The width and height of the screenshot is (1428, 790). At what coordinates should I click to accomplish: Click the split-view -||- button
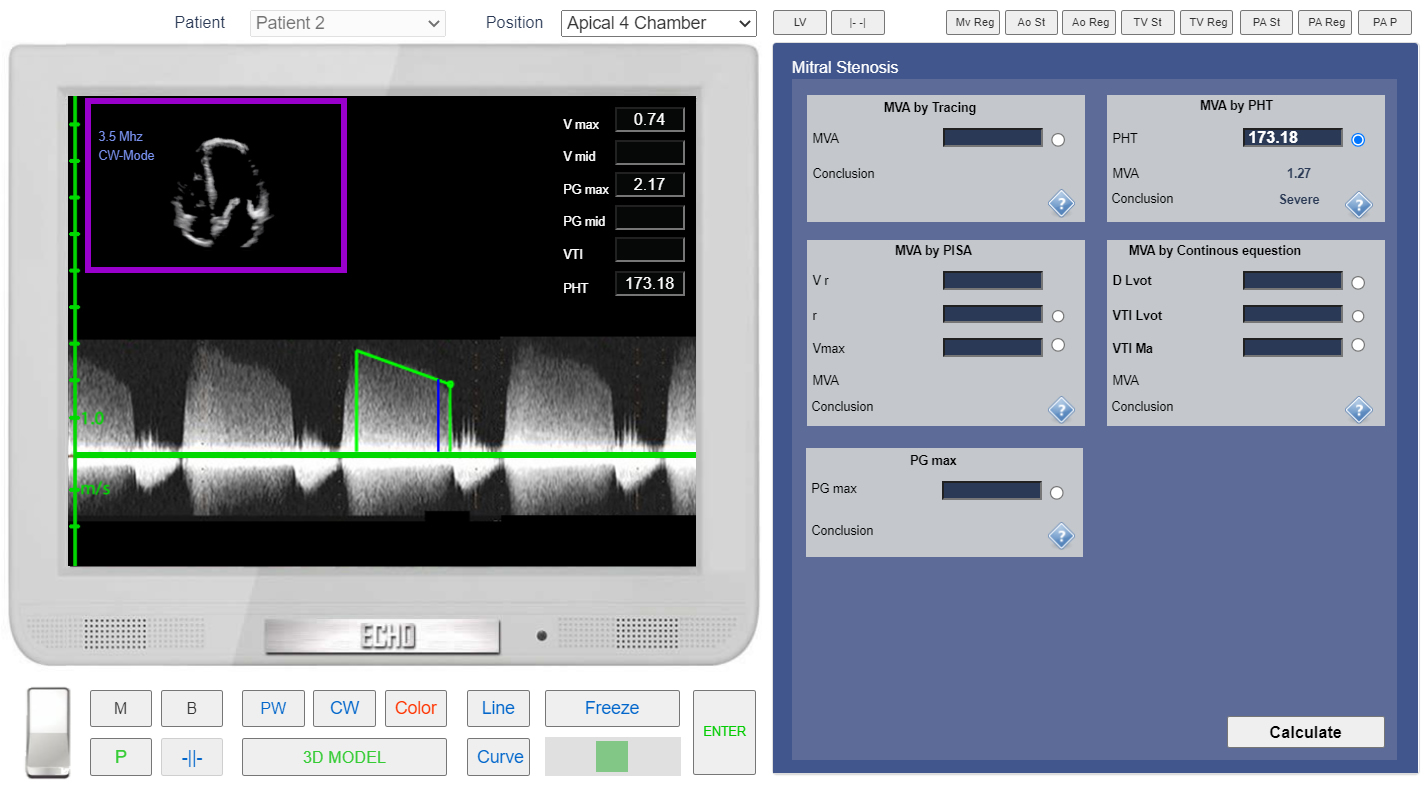192,757
